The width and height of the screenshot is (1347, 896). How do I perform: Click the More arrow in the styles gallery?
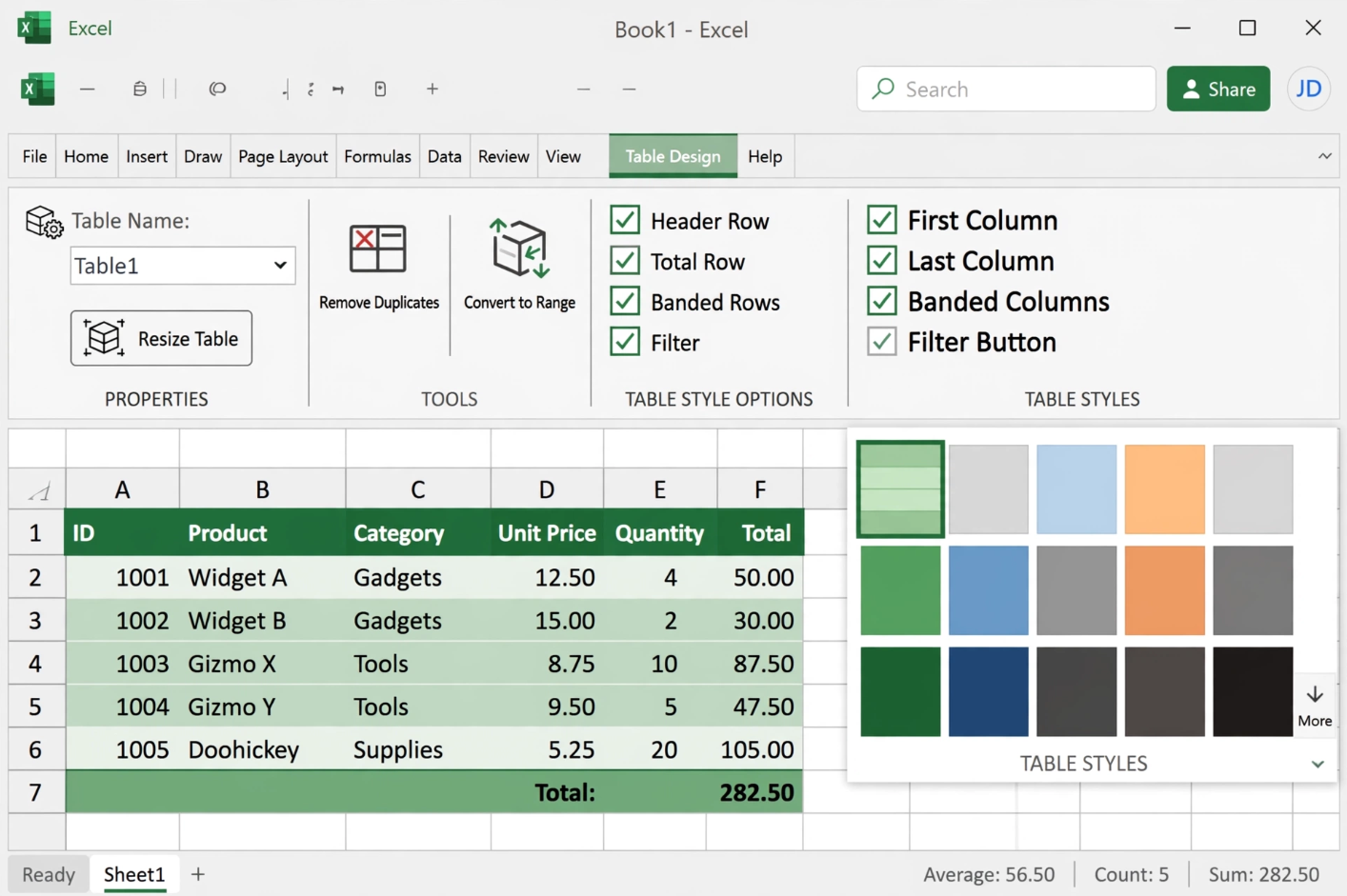pos(1315,706)
